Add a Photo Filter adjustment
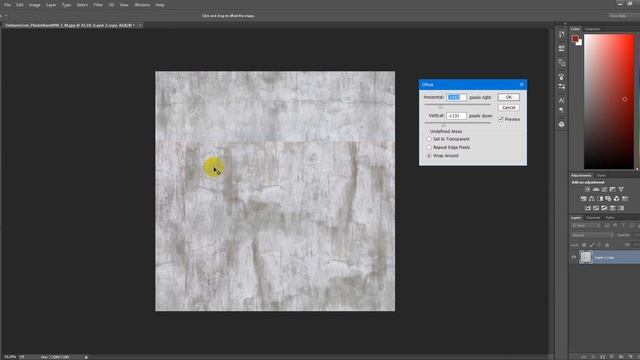This screenshot has height=360, width=640. [x=608, y=199]
